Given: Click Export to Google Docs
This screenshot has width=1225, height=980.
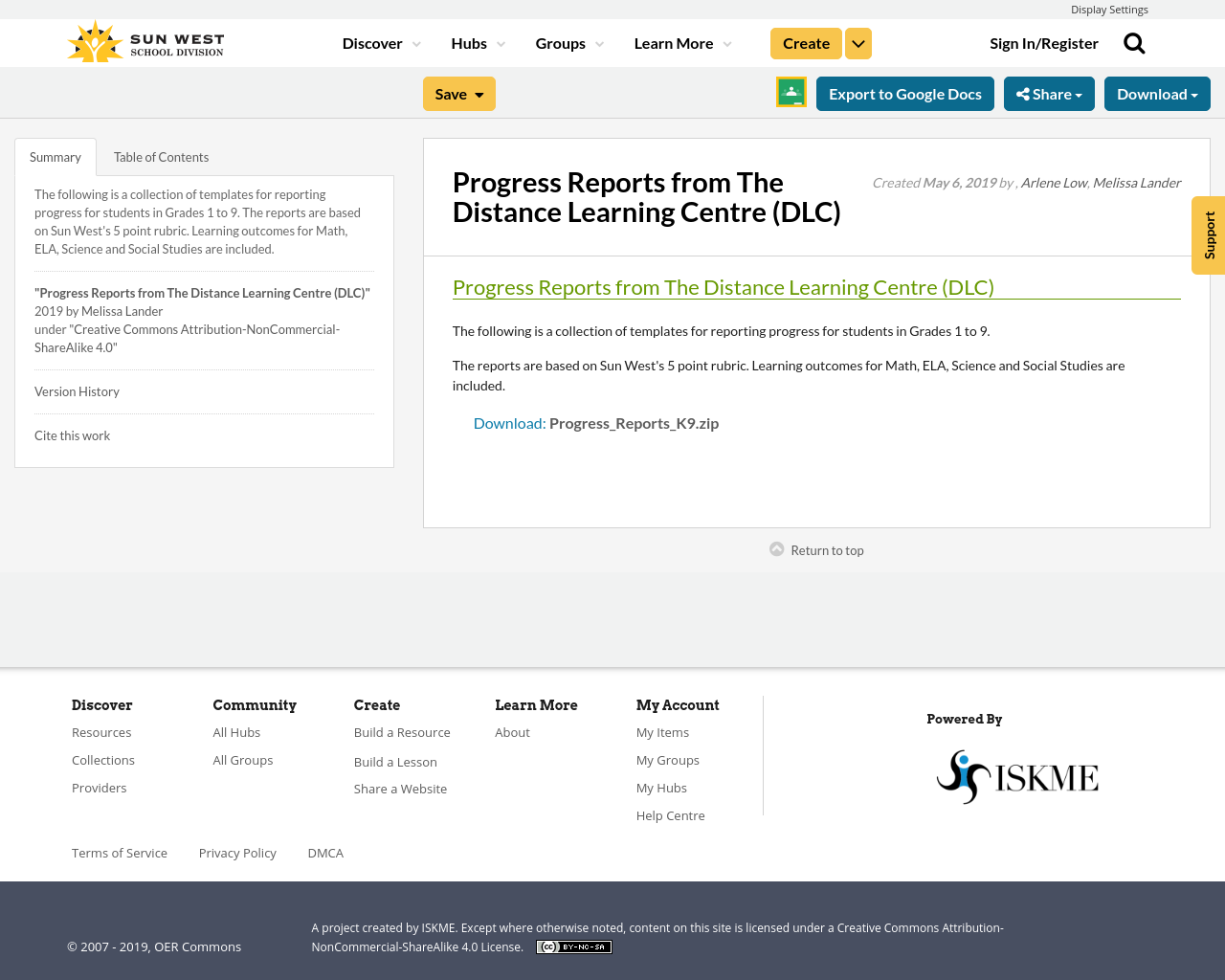Looking at the screenshot, I should click(904, 92).
